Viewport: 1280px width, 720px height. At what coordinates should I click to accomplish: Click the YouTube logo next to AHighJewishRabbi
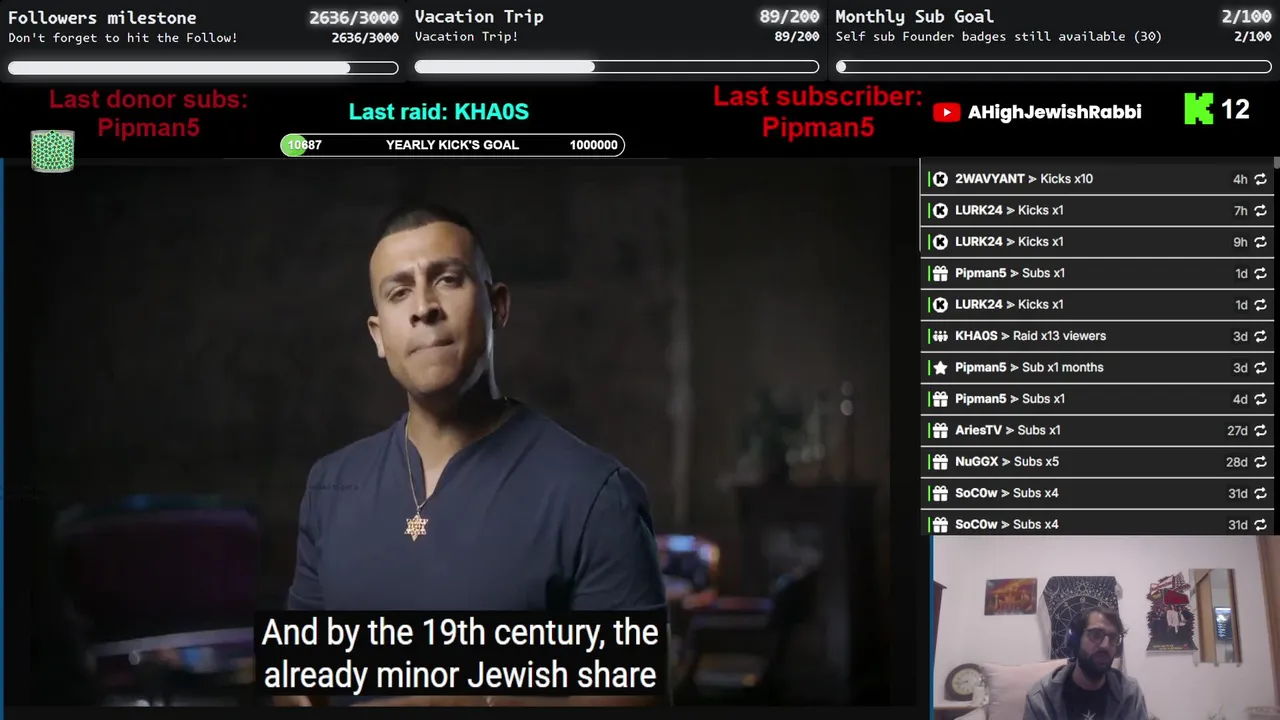946,112
